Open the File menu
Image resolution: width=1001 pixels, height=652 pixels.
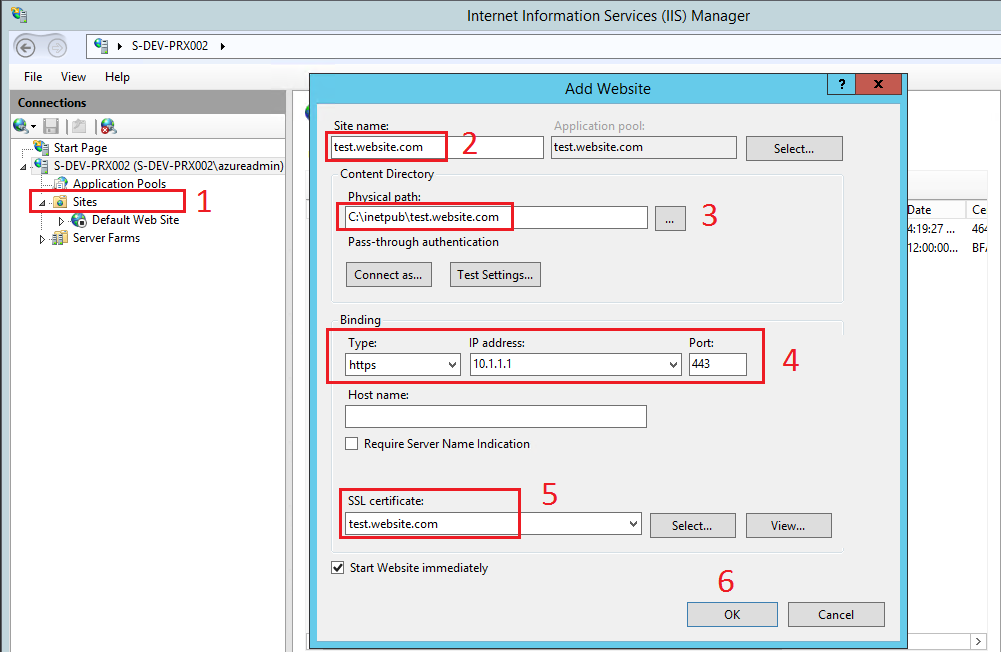(33, 77)
